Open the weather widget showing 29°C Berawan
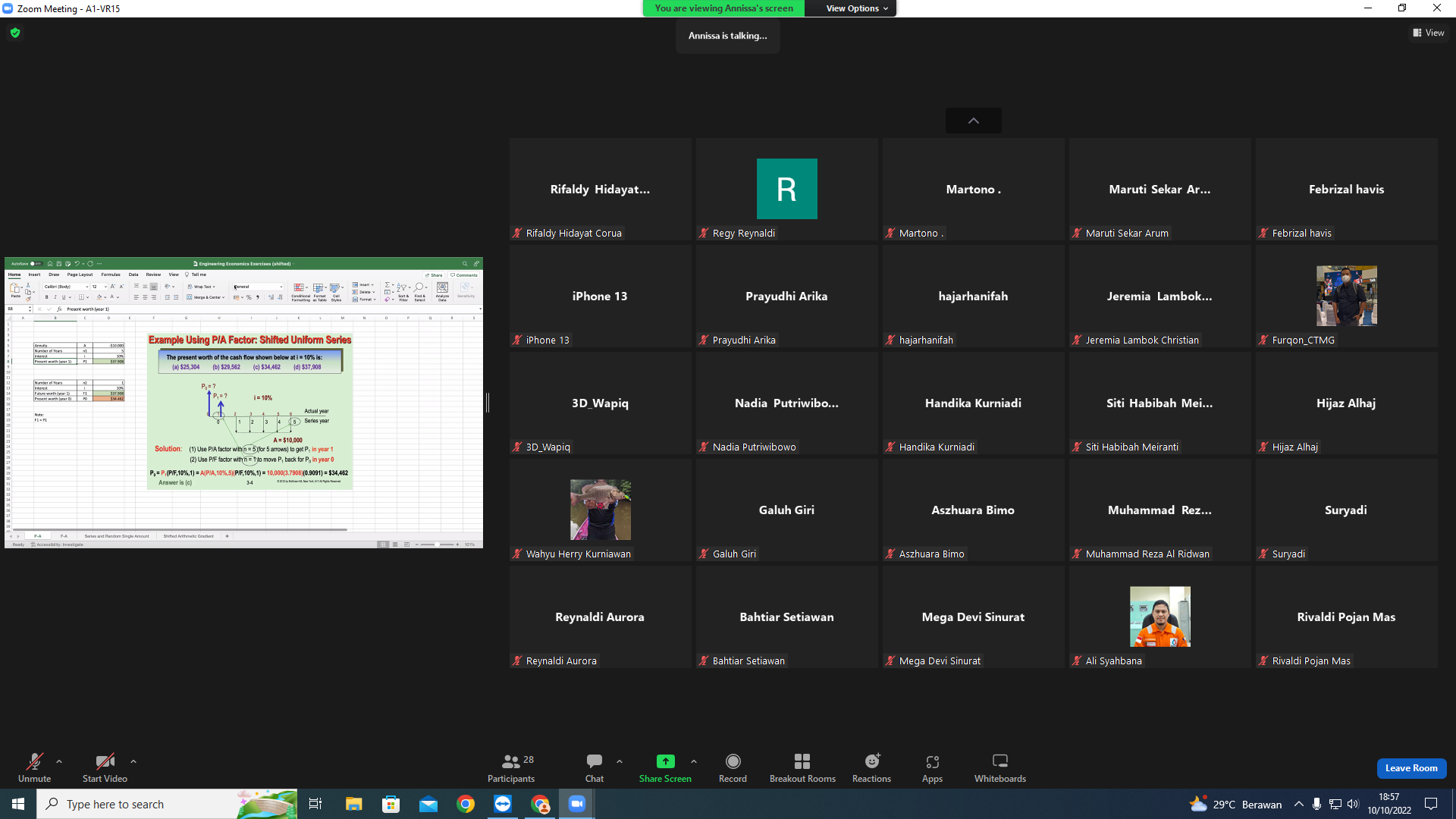This screenshot has height=819, width=1456. point(1235,804)
